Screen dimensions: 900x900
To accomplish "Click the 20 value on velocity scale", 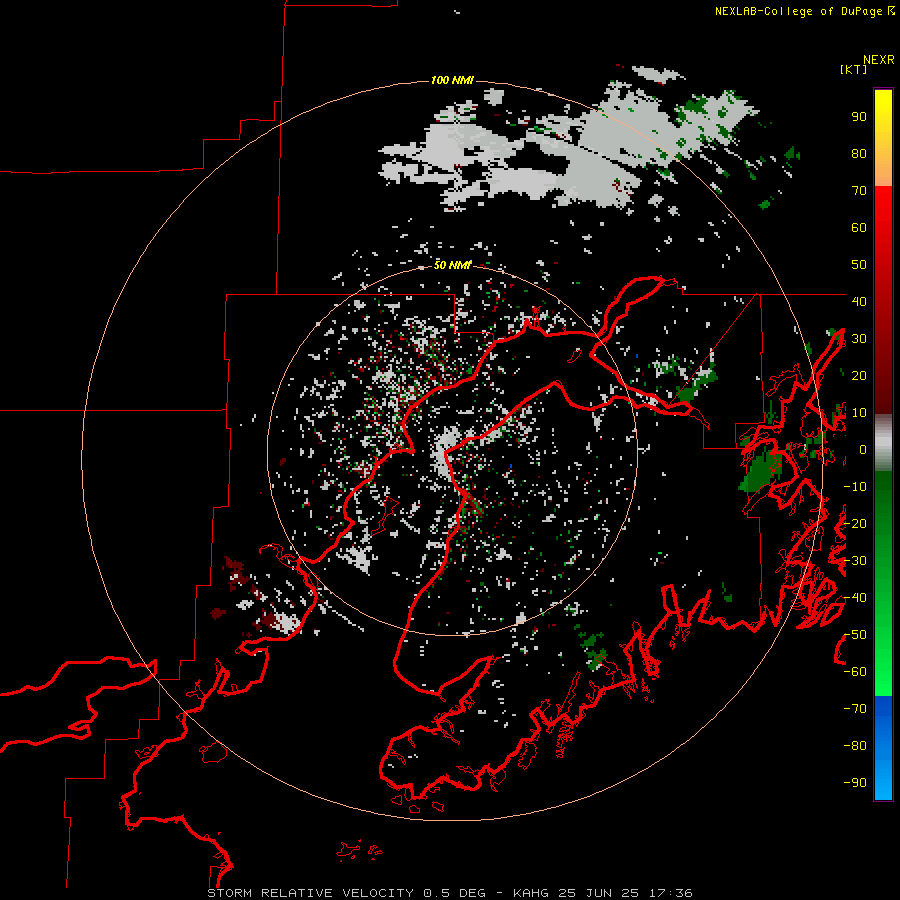I will click(x=859, y=375).
